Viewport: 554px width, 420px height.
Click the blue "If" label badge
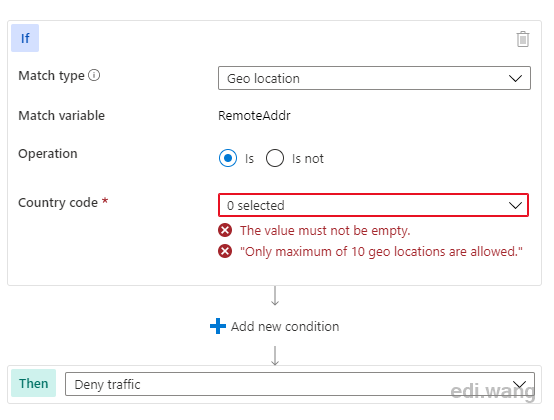pyautogui.click(x=25, y=38)
